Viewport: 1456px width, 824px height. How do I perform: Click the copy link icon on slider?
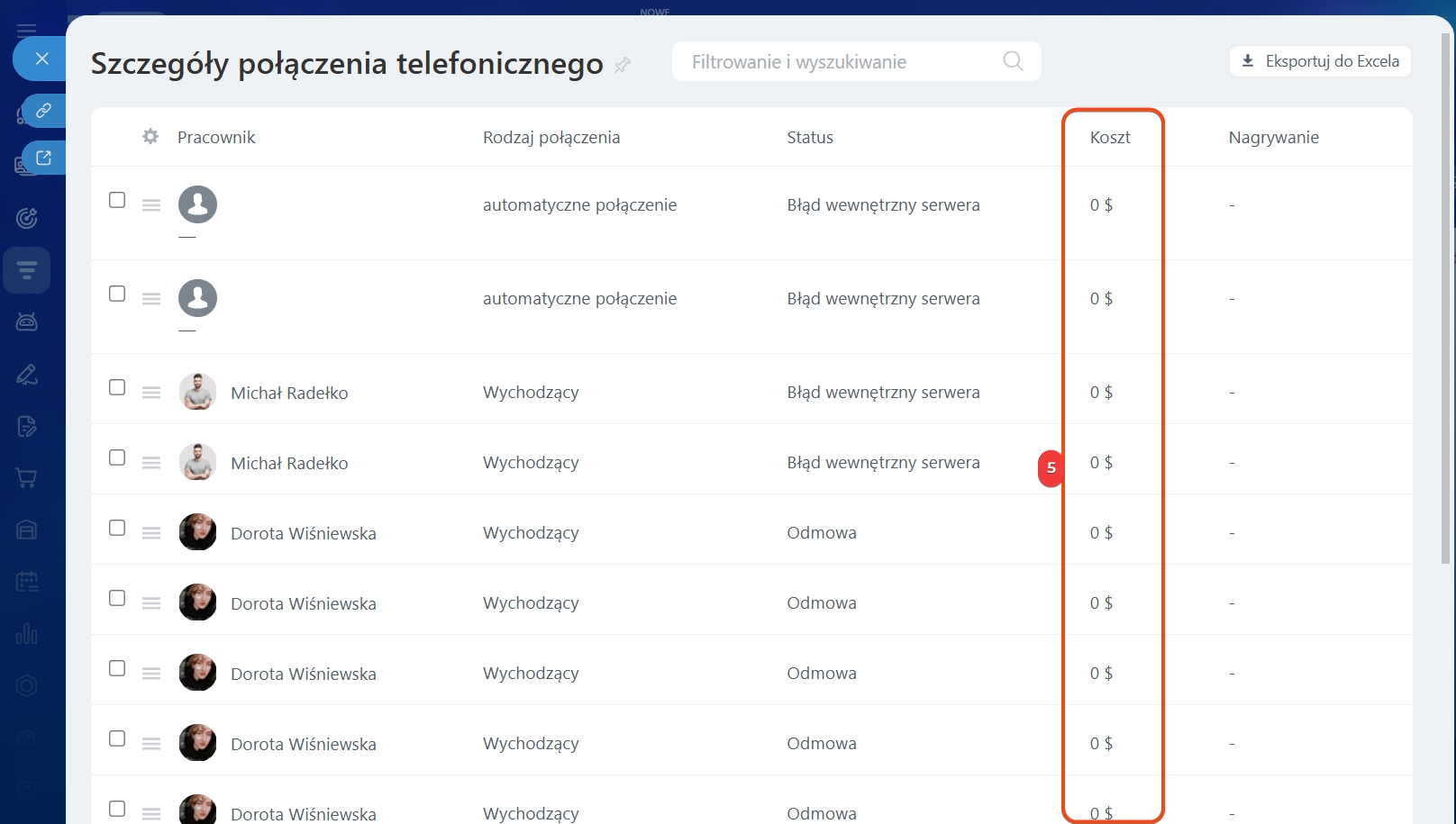43,111
